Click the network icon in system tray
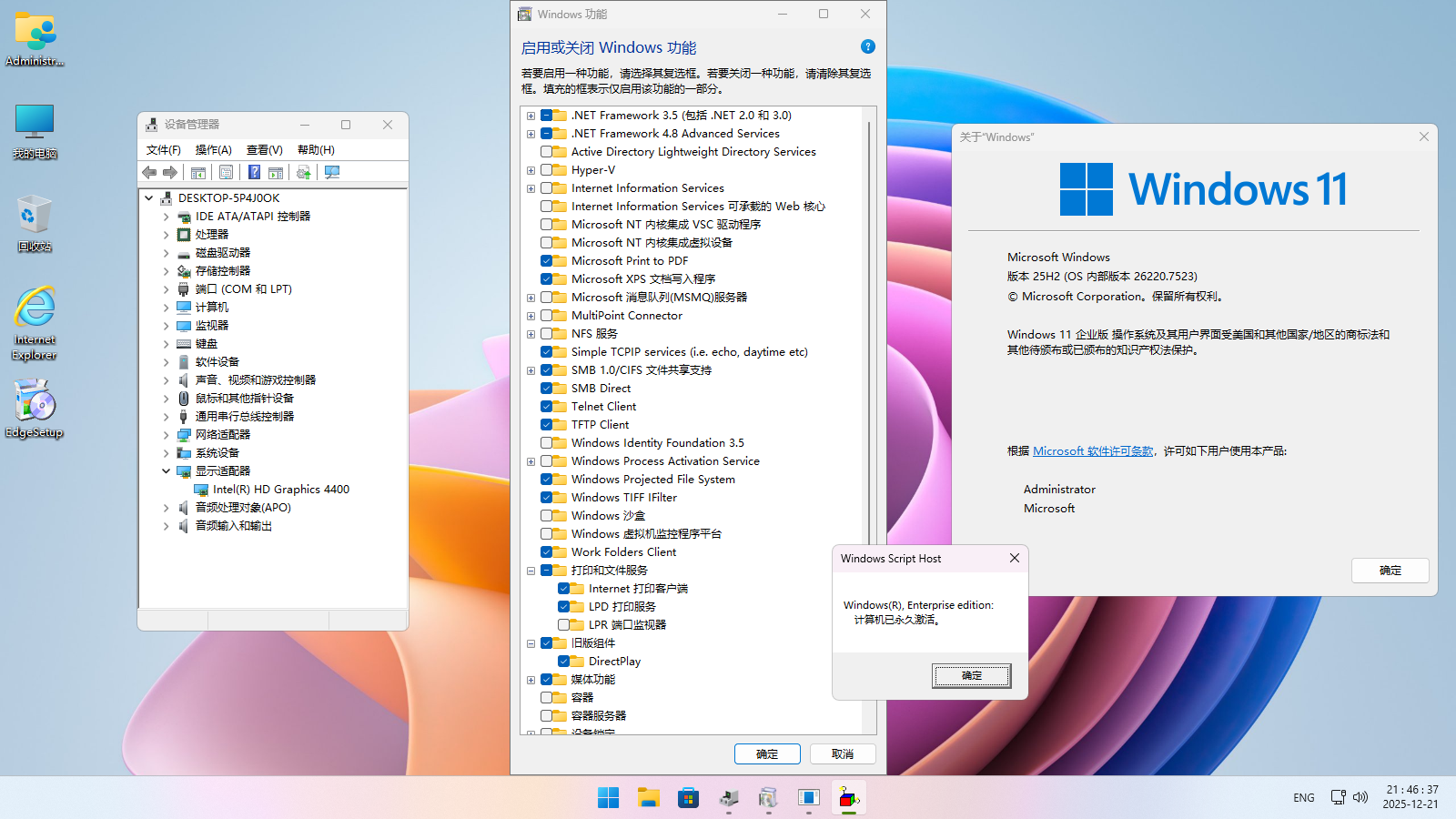Image resolution: width=1456 pixels, height=819 pixels. click(1338, 797)
